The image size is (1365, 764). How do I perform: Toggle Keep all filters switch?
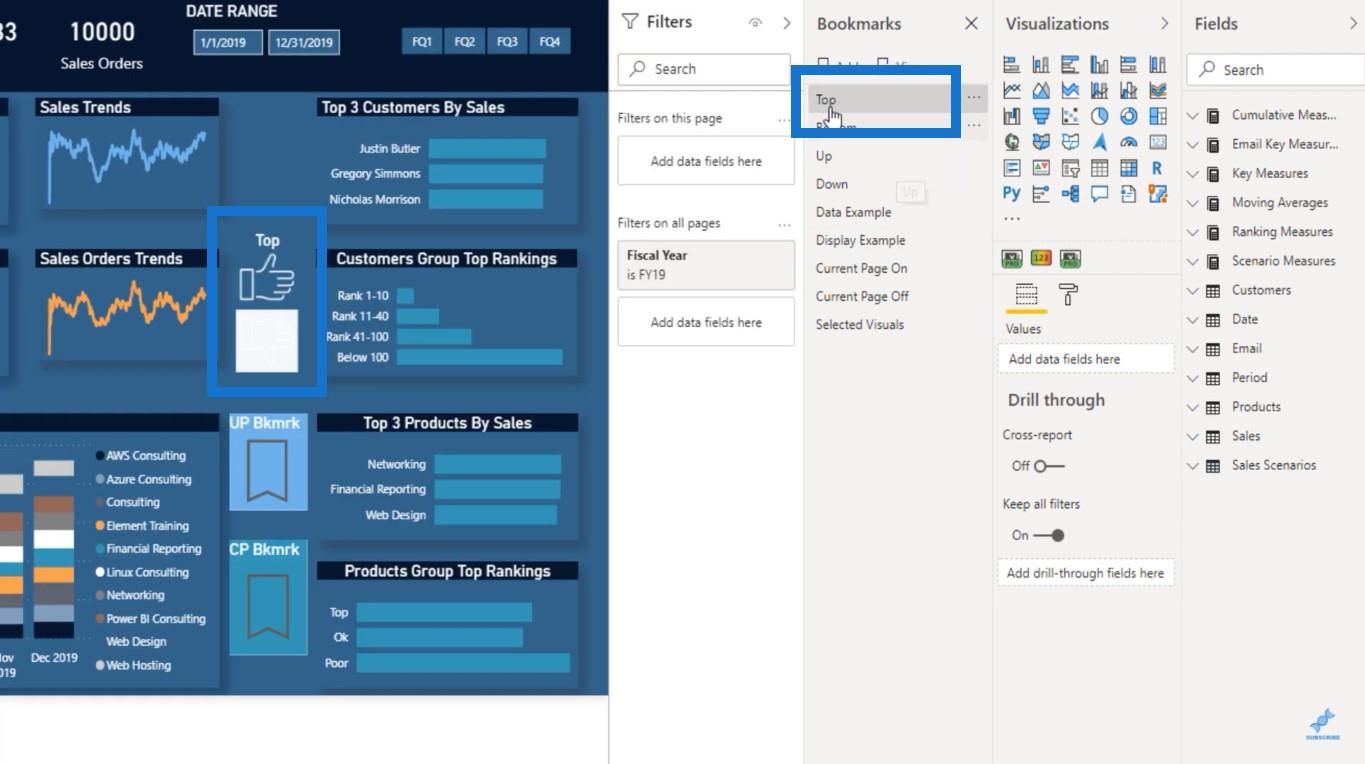(1049, 535)
